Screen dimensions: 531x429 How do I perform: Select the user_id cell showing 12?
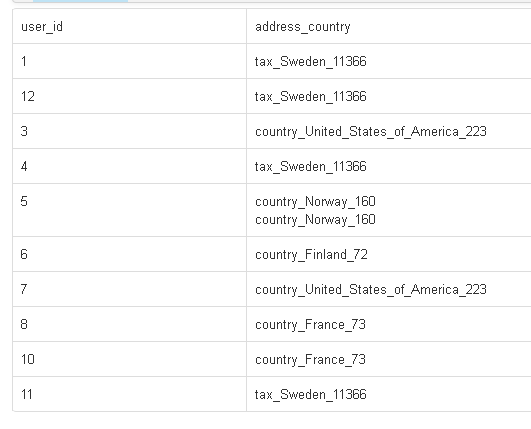coord(129,96)
